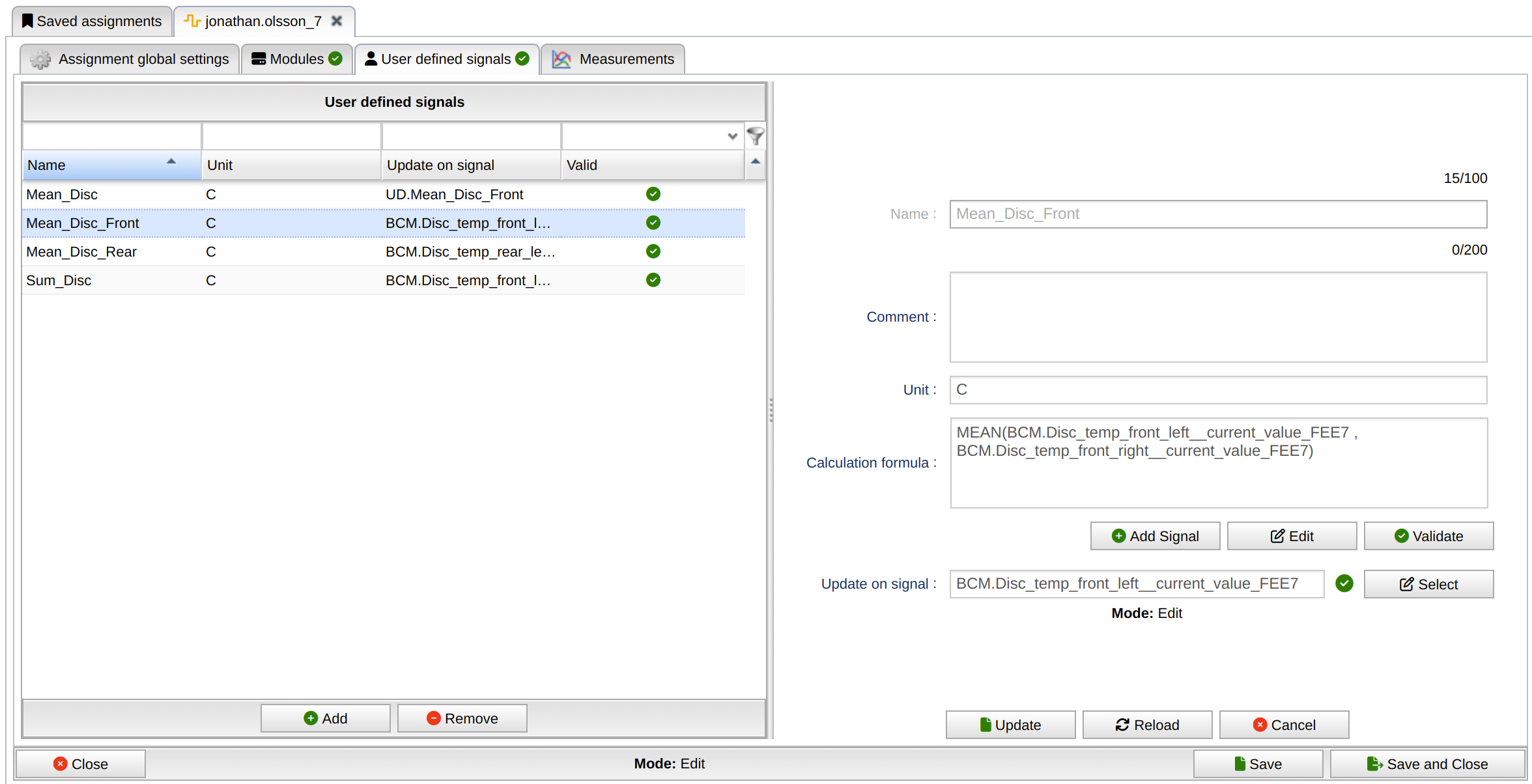Click the Comment text area
The width and height of the screenshot is (1532, 784).
(1217, 317)
